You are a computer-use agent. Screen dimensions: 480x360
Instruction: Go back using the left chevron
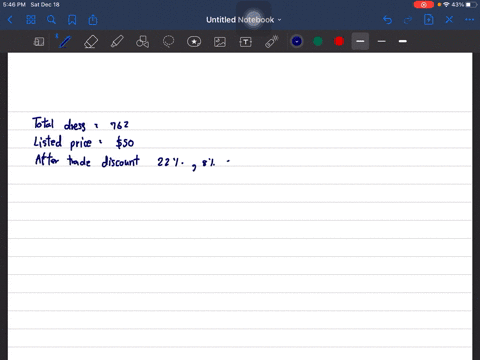(10, 20)
